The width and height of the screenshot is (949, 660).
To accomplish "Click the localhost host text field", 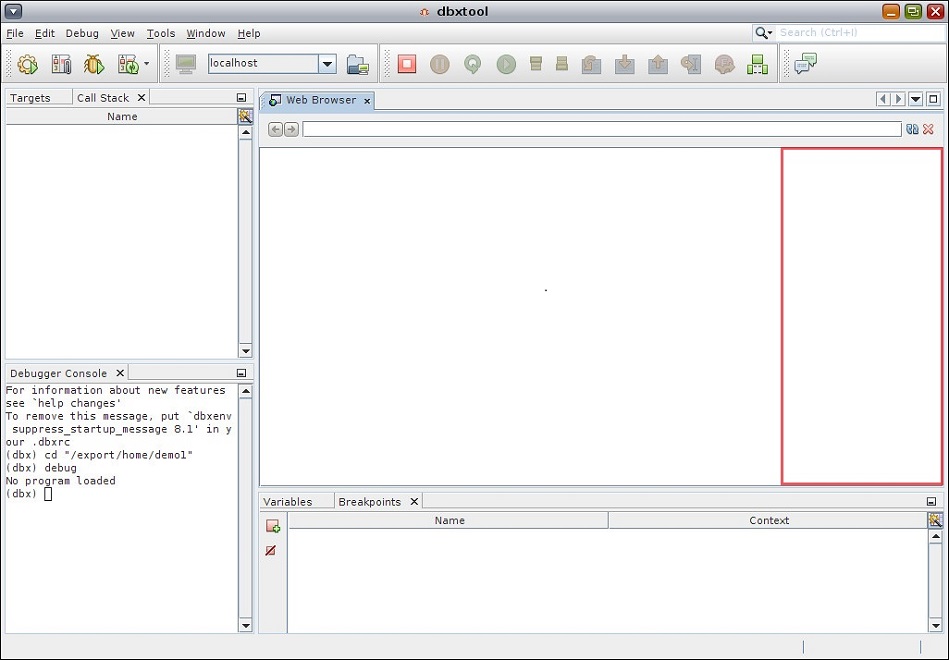I will pos(263,64).
